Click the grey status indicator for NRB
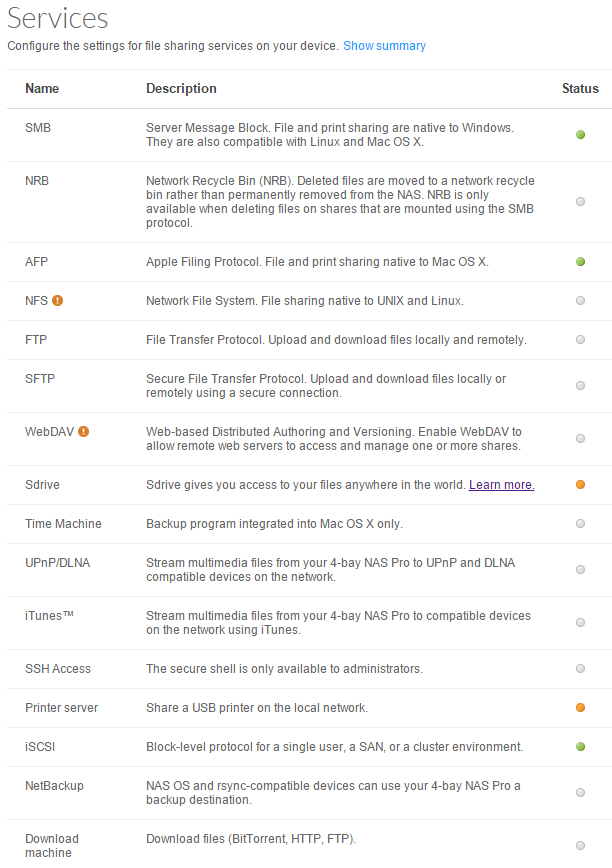 pos(580,202)
